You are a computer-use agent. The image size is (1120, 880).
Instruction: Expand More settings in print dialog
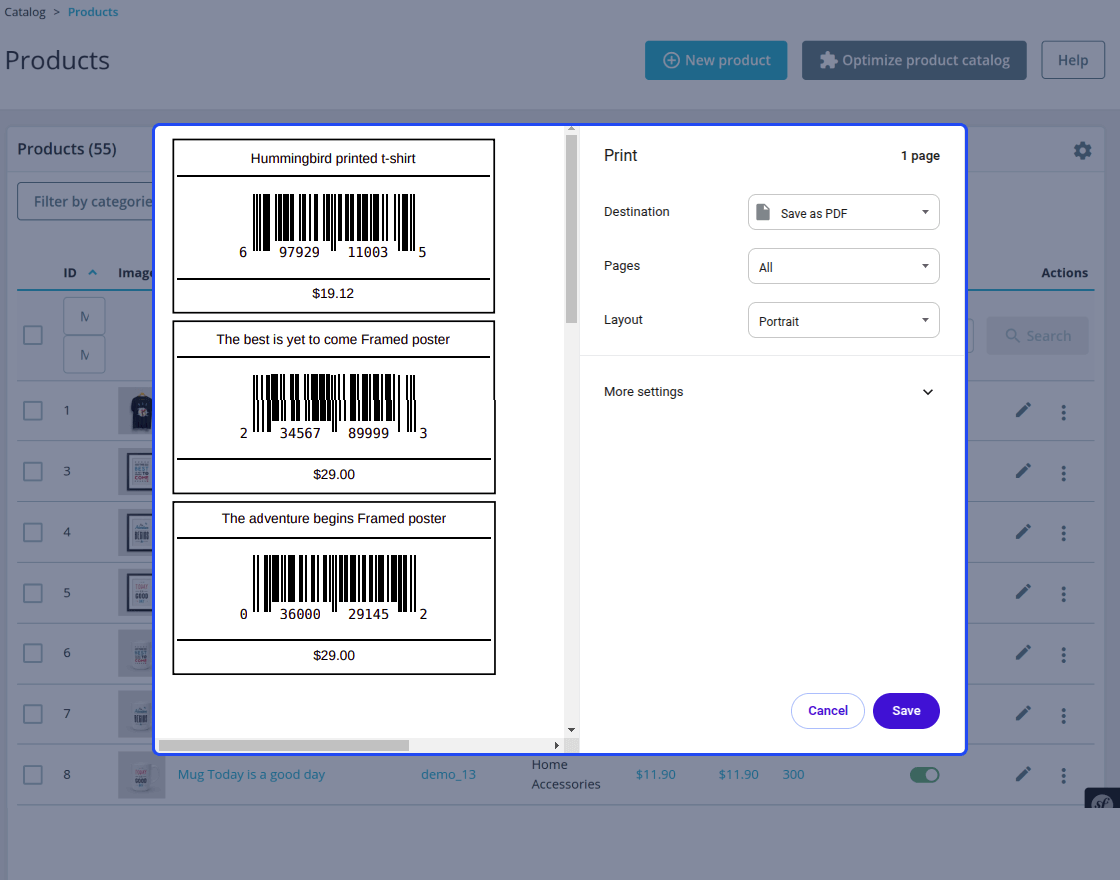(769, 391)
